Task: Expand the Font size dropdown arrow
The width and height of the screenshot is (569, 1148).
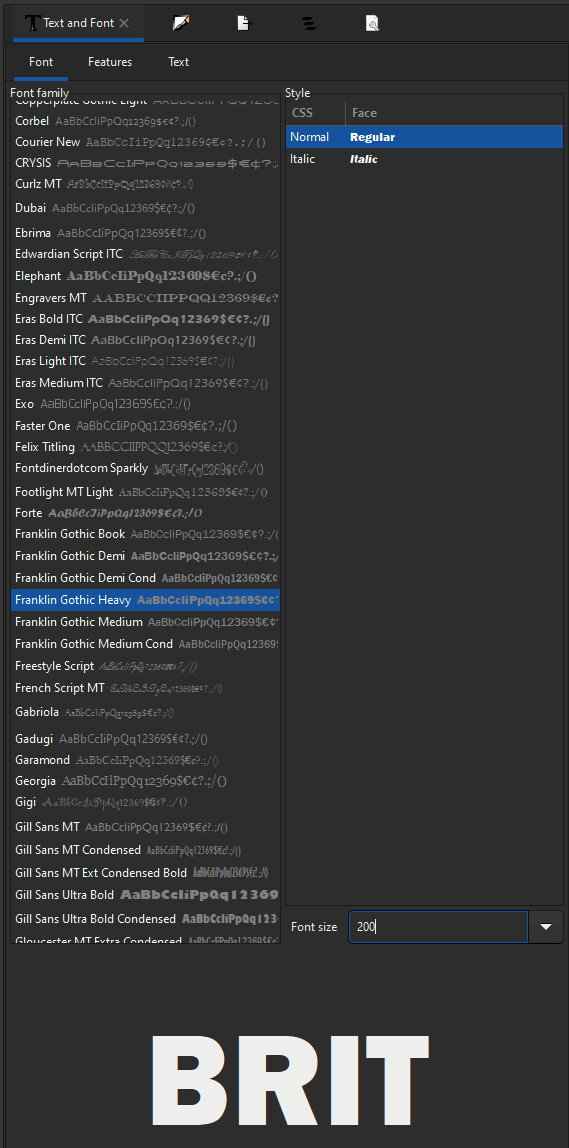Action: click(x=546, y=927)
